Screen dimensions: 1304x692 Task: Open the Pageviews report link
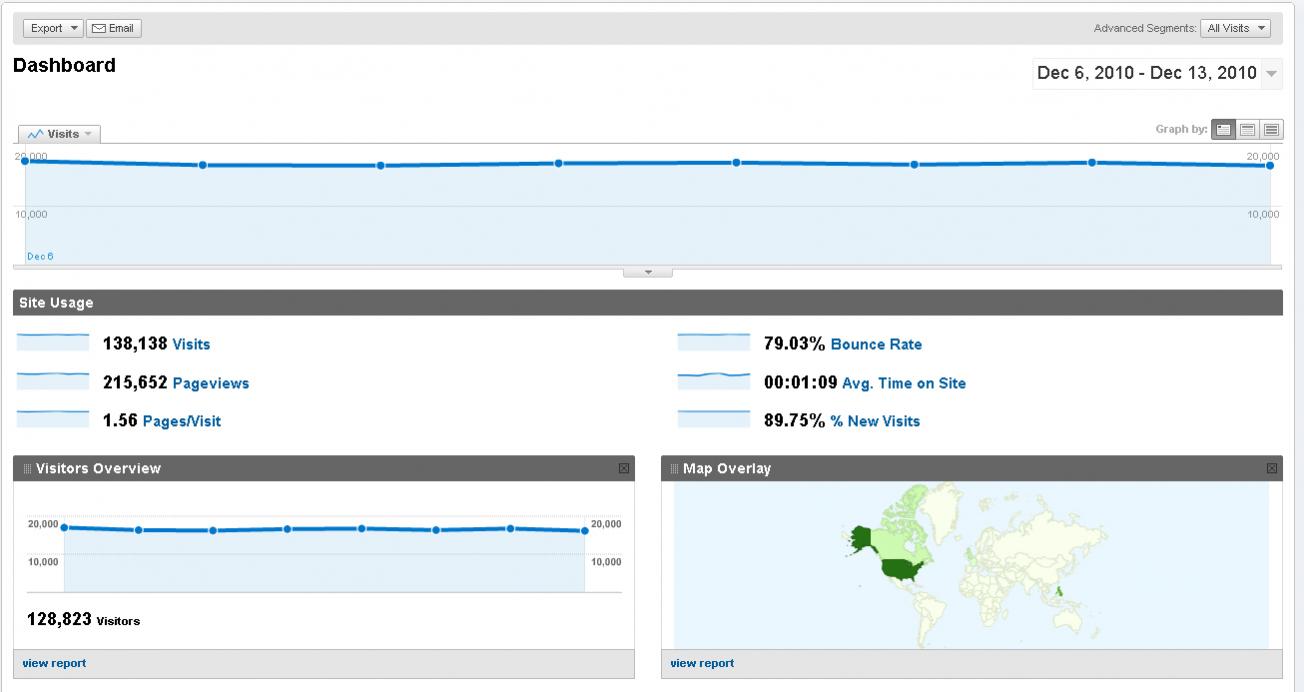211,383
